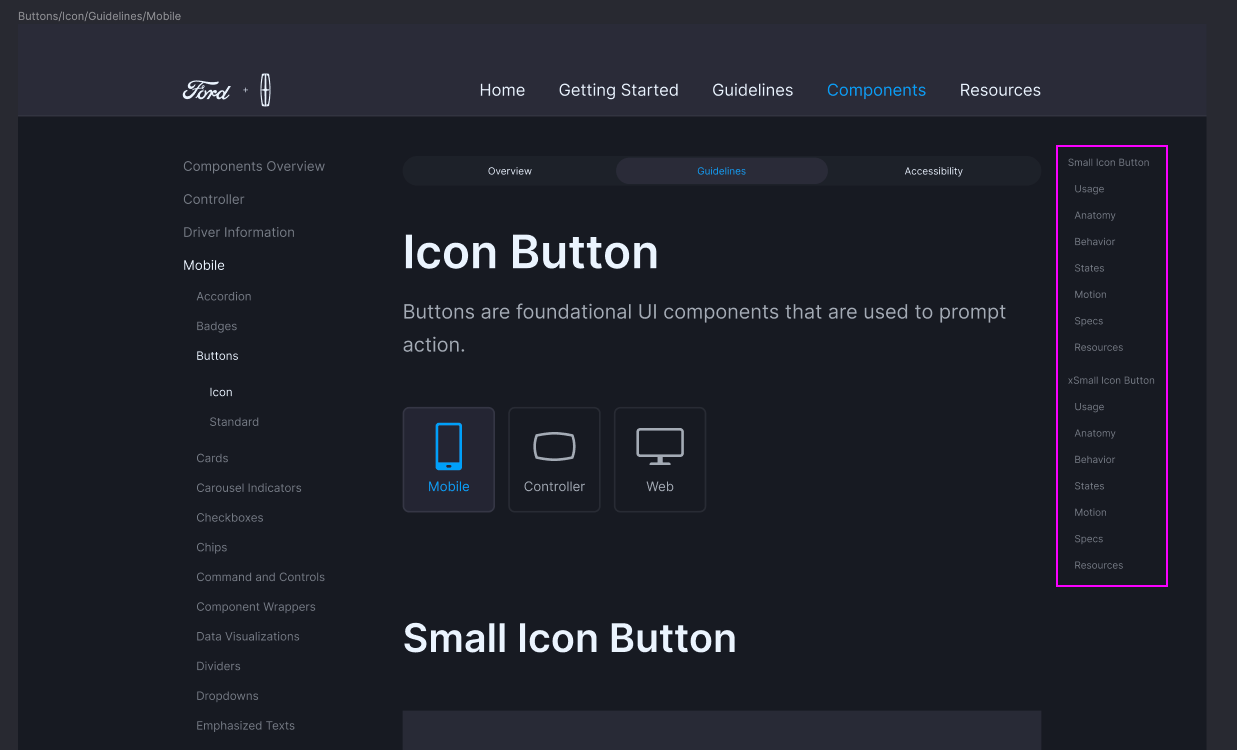Open Dividers in sidebar list
The image size is (1237, 750).
point(218,666)
